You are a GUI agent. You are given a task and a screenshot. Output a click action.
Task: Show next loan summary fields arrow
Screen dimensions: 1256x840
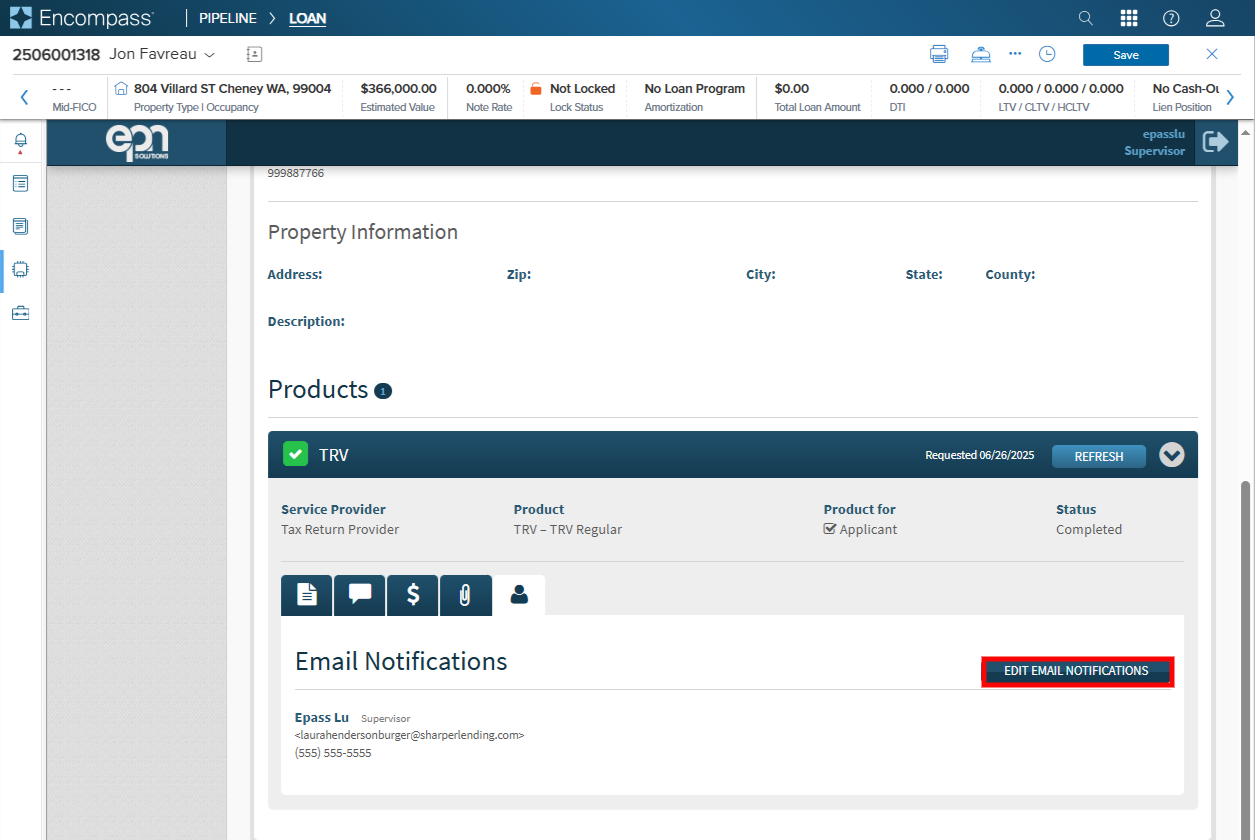(x=1230, y=97)
